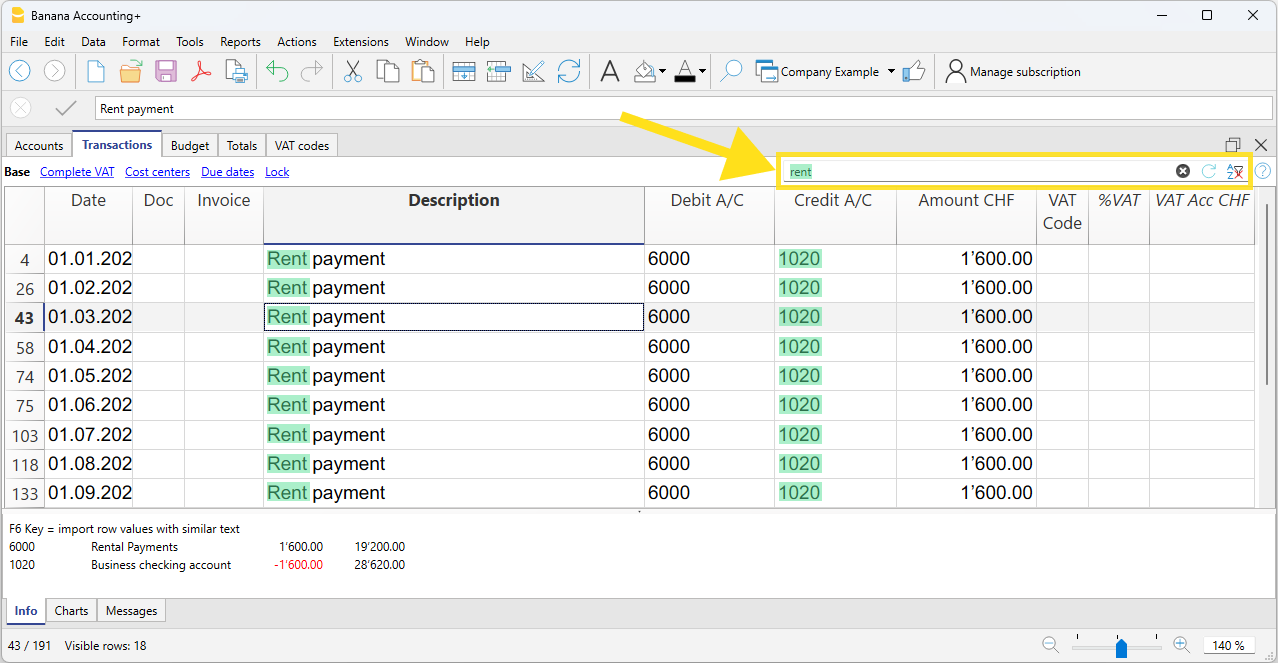Click Manage subscription
Image resolution: width=1278 pixels, height=664 pixels.
point(1013,72)
